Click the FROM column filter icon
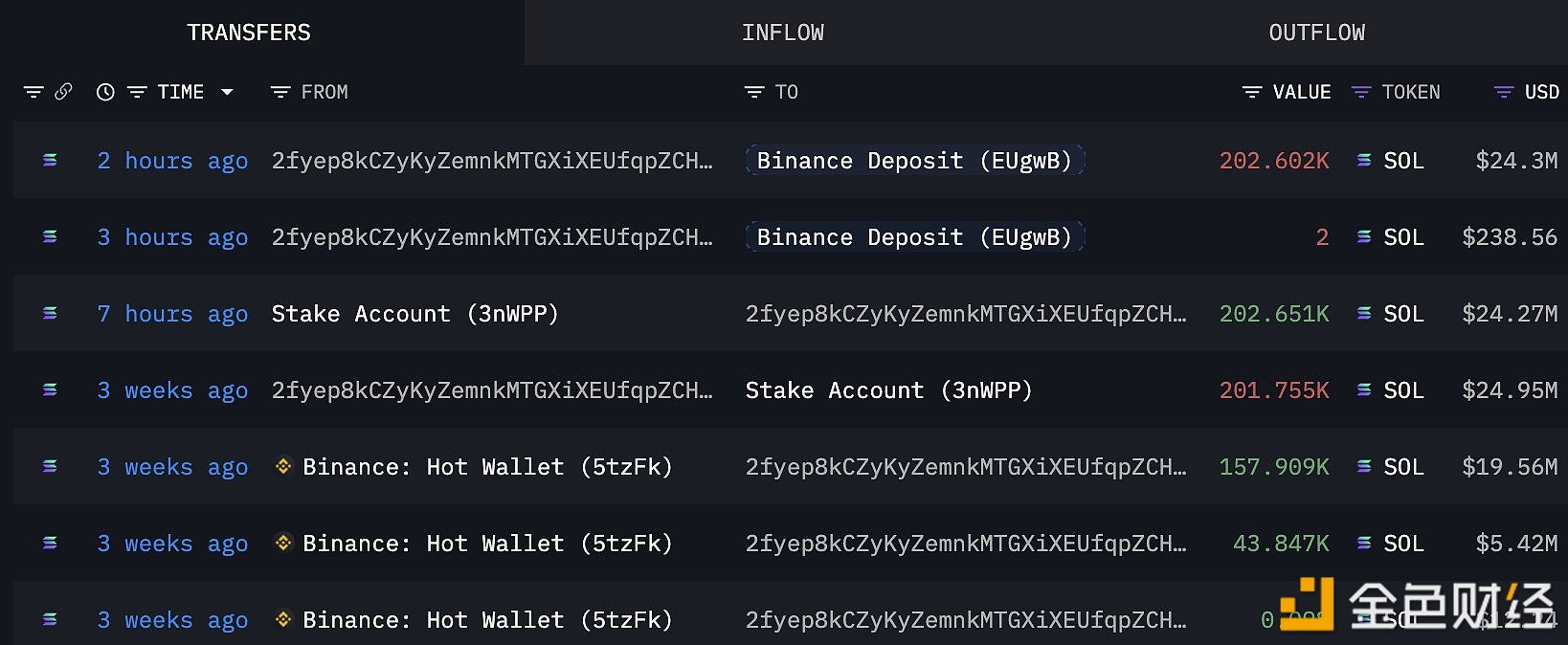 280,92
